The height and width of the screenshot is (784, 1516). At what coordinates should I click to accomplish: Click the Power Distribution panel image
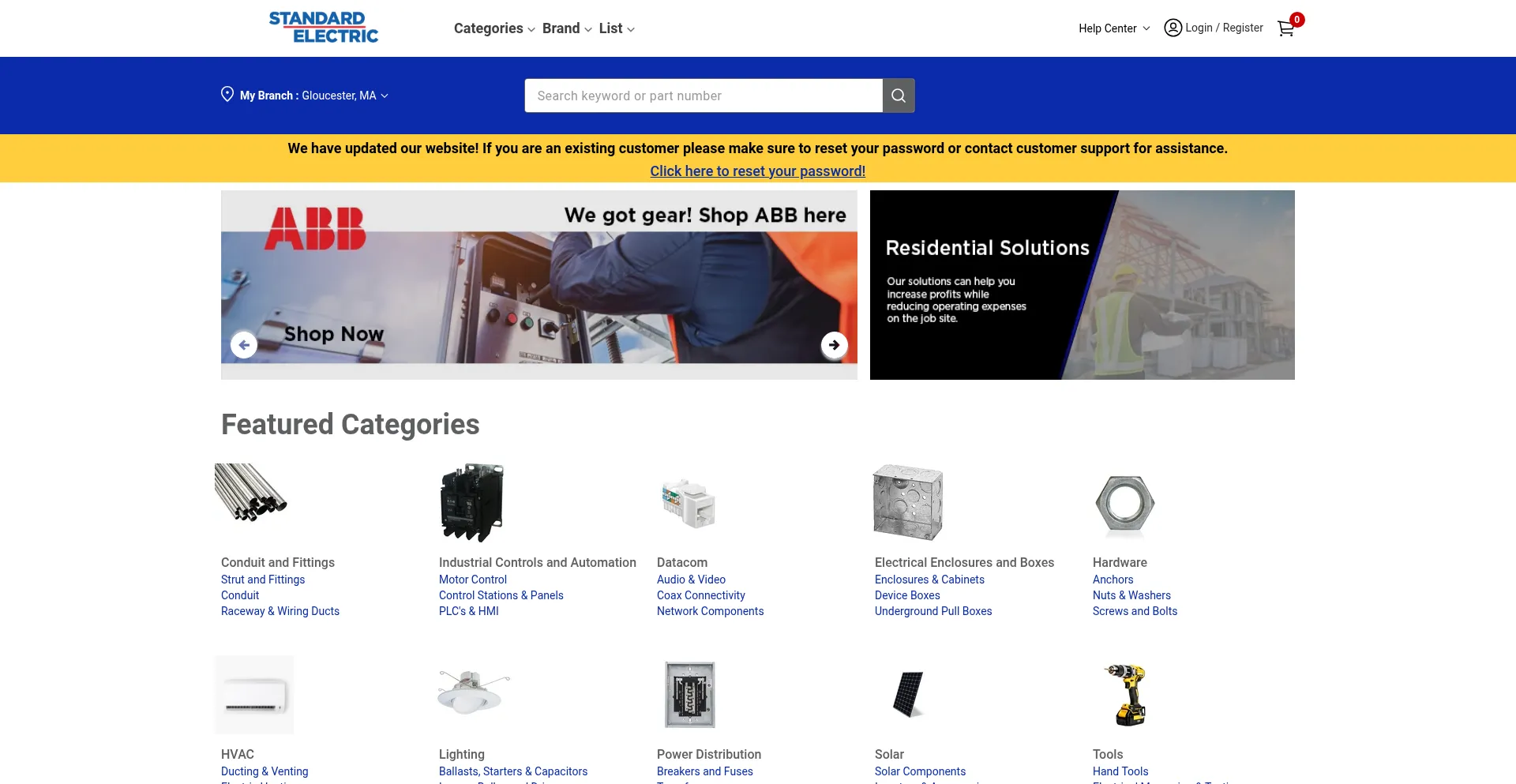690,695
